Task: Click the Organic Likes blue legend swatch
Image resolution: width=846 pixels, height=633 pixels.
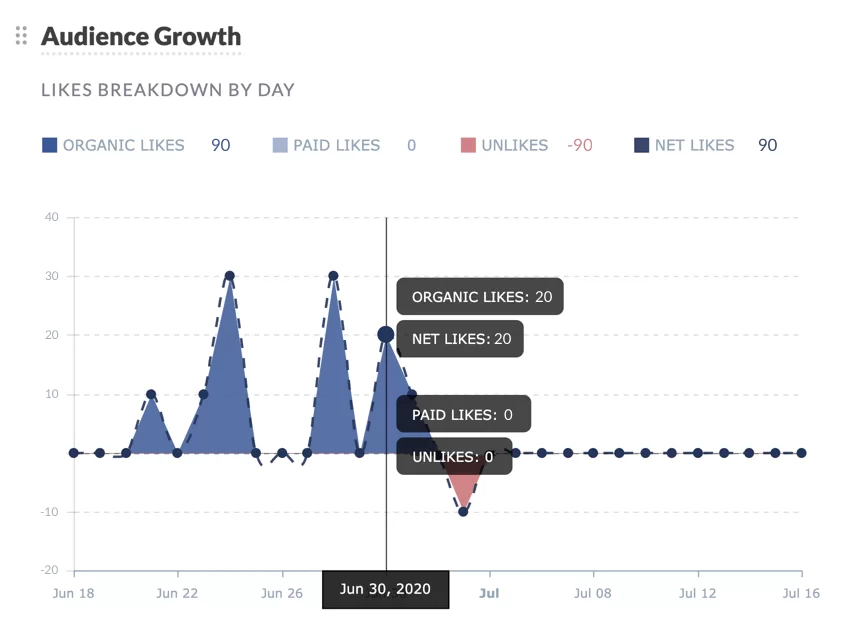Action: (50, 145)
